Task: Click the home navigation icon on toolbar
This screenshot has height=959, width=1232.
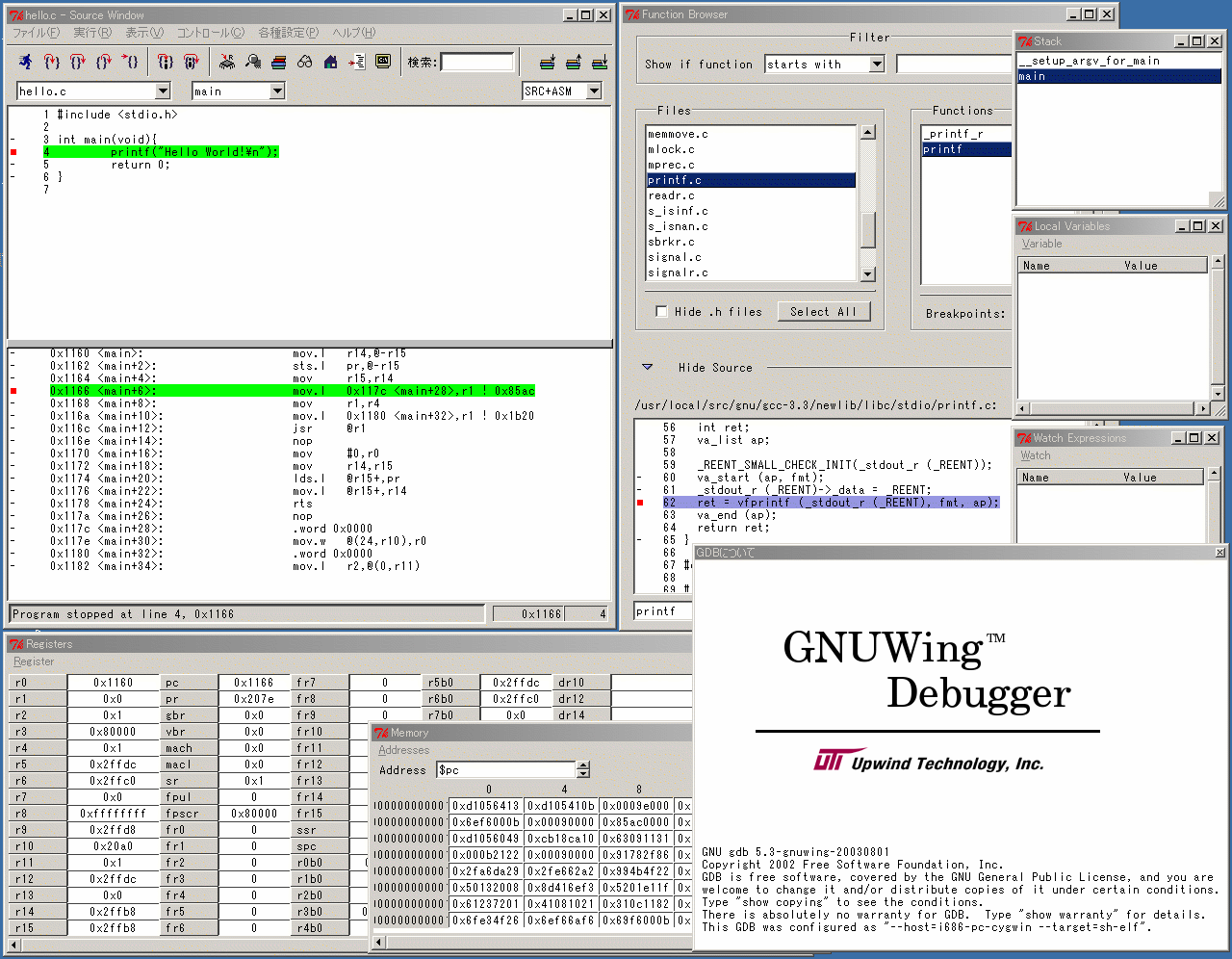Action: pyautogui.click(x=330, y=63)
